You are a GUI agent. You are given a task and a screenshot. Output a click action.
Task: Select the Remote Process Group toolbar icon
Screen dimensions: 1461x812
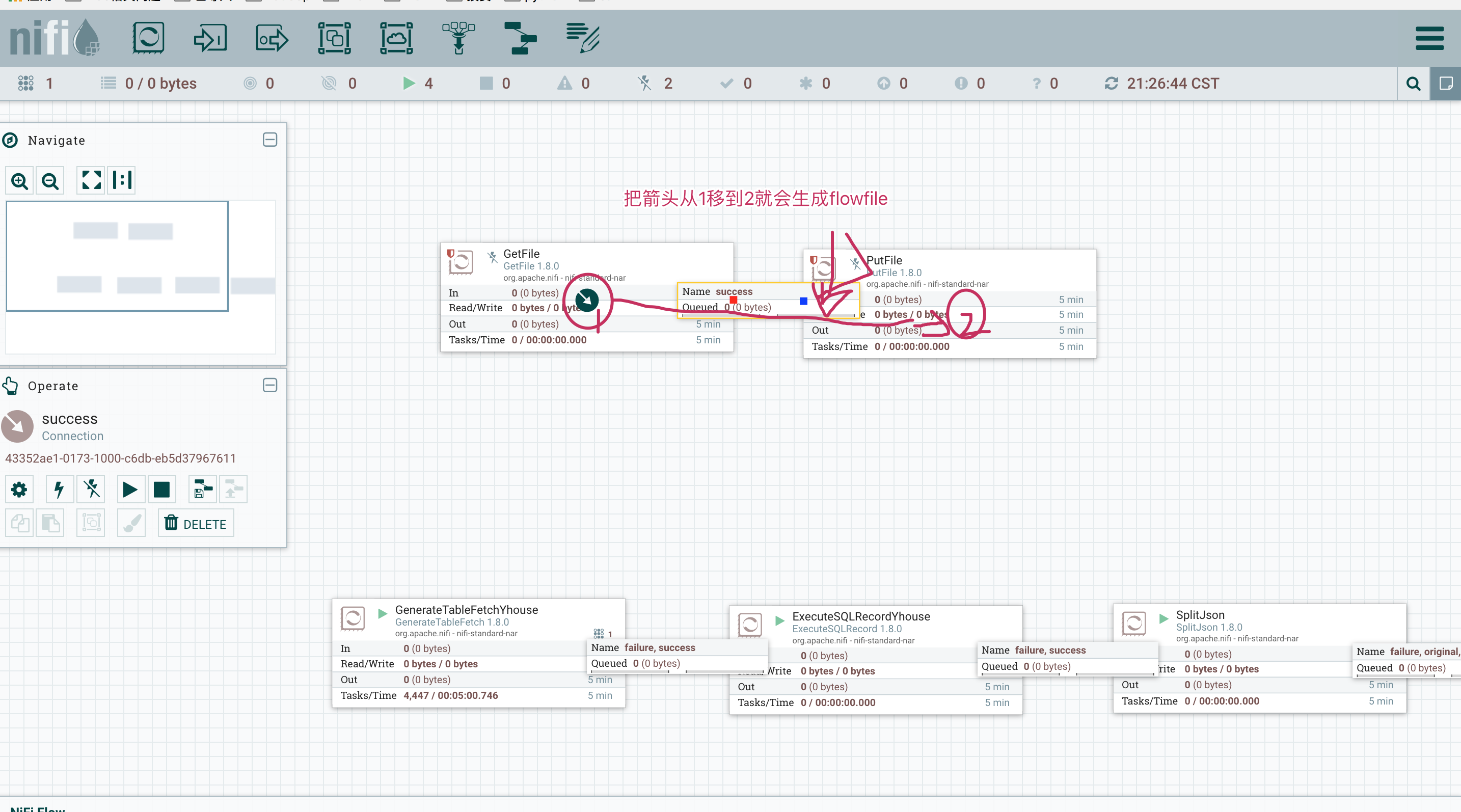(x=396, y=38)
